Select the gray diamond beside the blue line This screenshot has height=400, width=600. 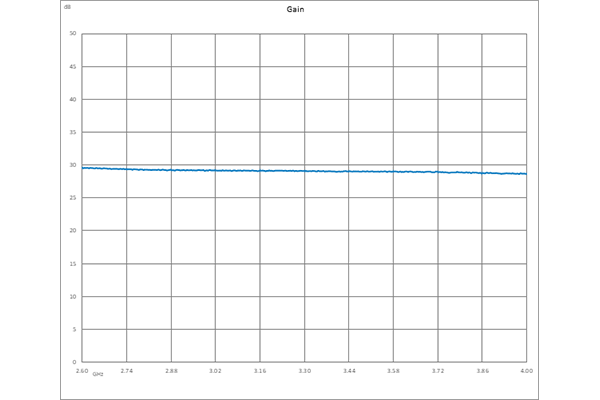(x=71, y=164)
